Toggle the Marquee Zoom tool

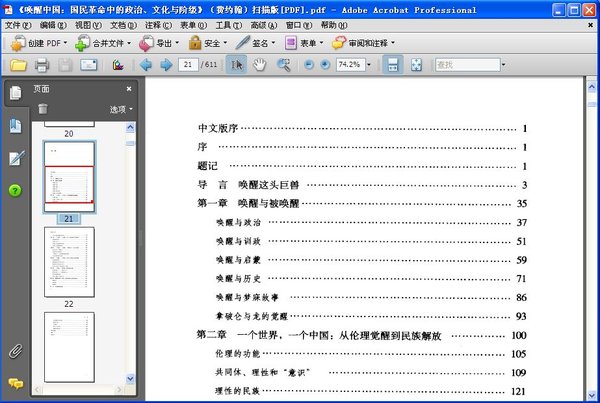click(x=283, y=65)
